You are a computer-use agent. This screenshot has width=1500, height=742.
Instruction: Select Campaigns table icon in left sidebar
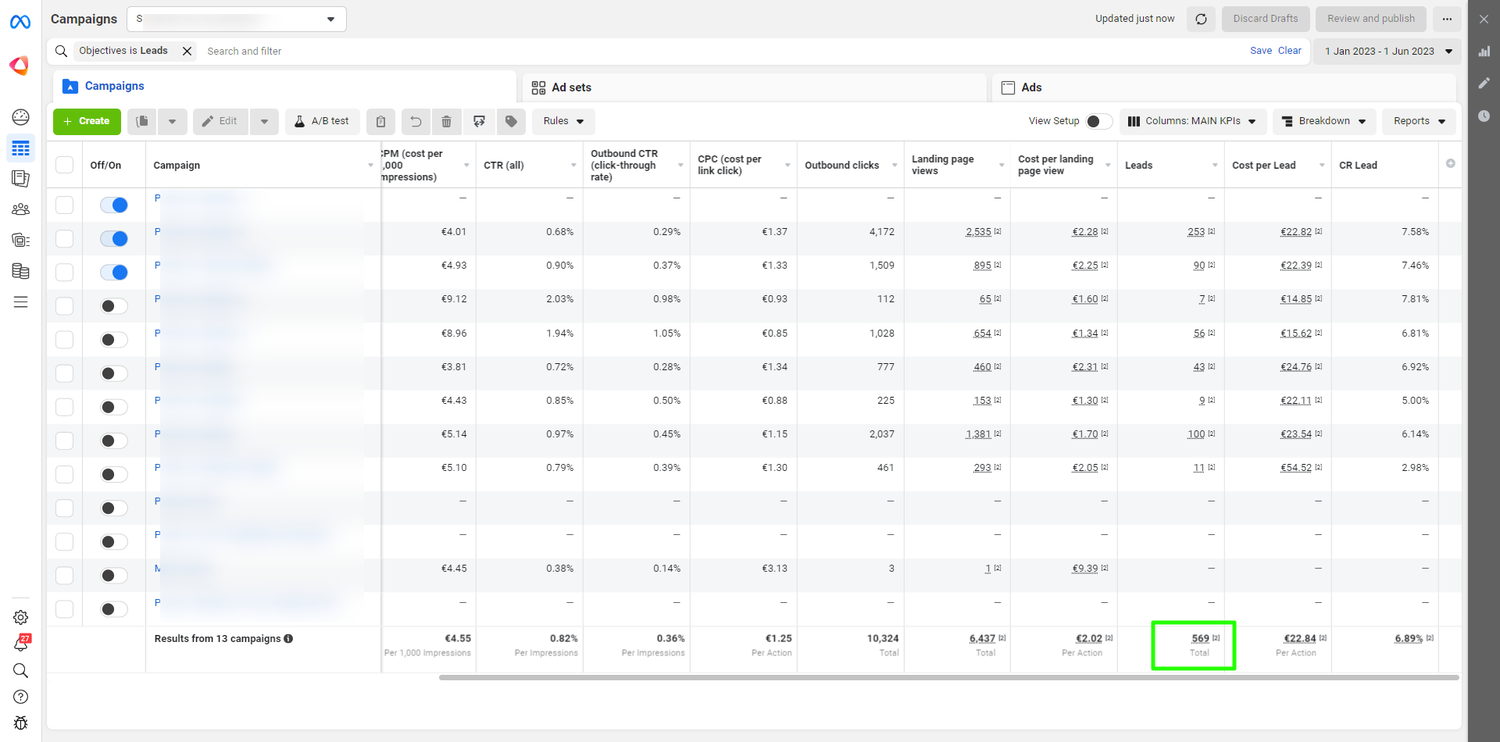point(20,148)
